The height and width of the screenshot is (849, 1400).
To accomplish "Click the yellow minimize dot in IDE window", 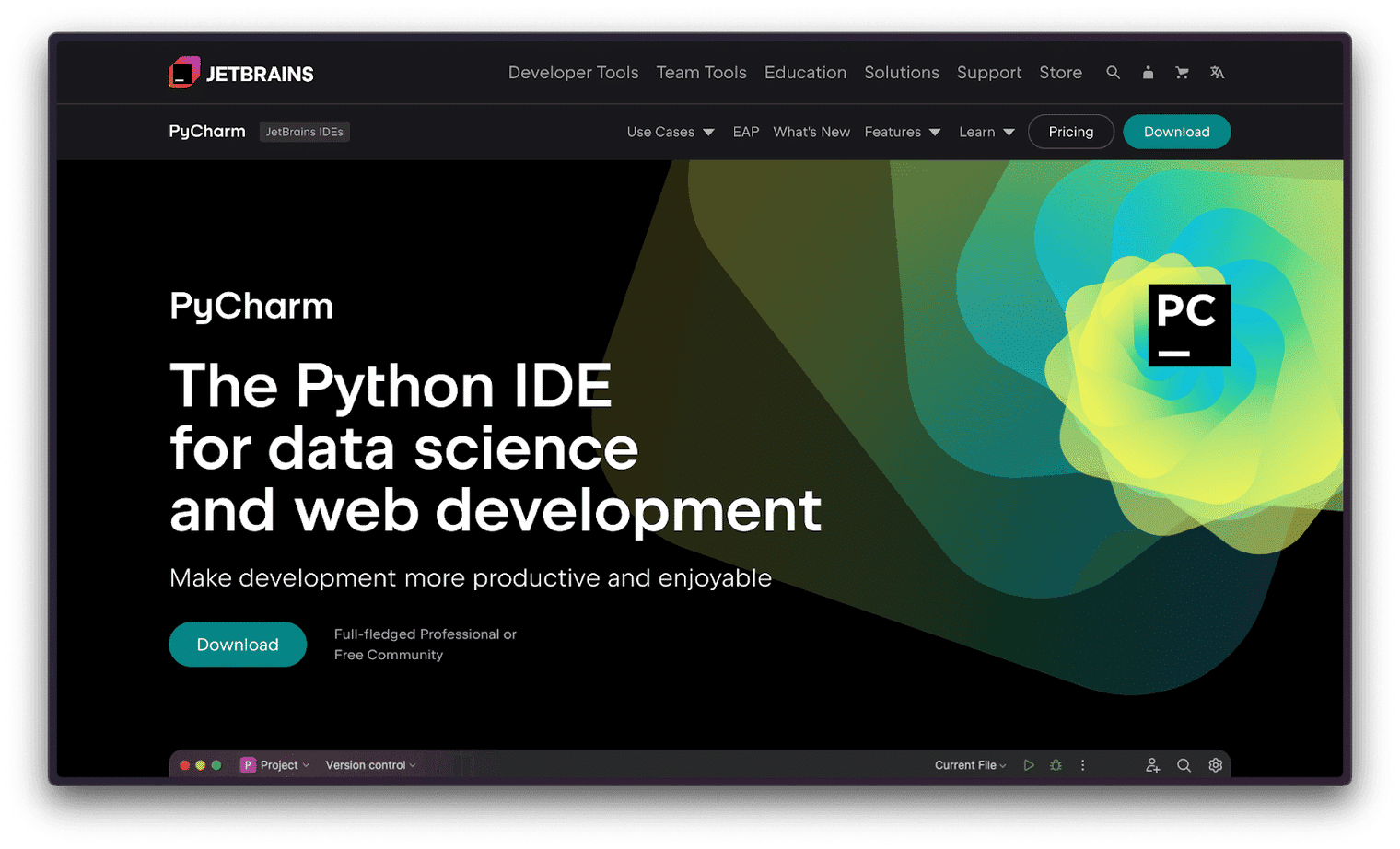I will (200, 765).
